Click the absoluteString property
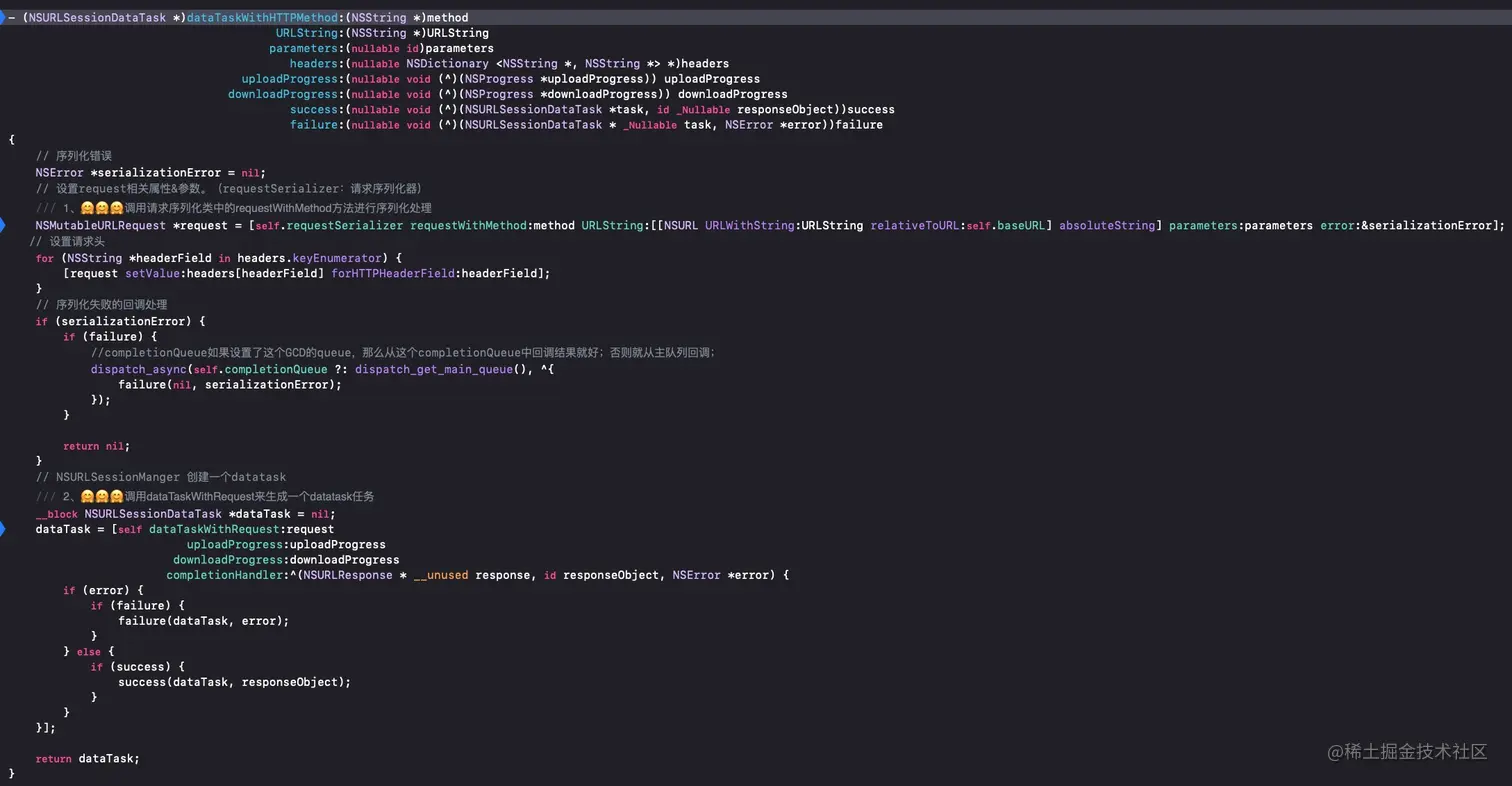Screen dimensions: 1512x786 coord(1107,225)
